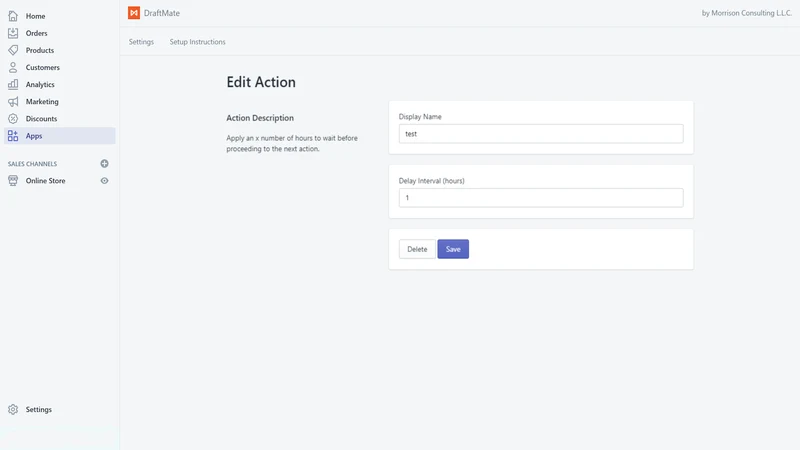Screen dimensions: 800x450
Task: Open Discounts section
Action: (41, 118)
